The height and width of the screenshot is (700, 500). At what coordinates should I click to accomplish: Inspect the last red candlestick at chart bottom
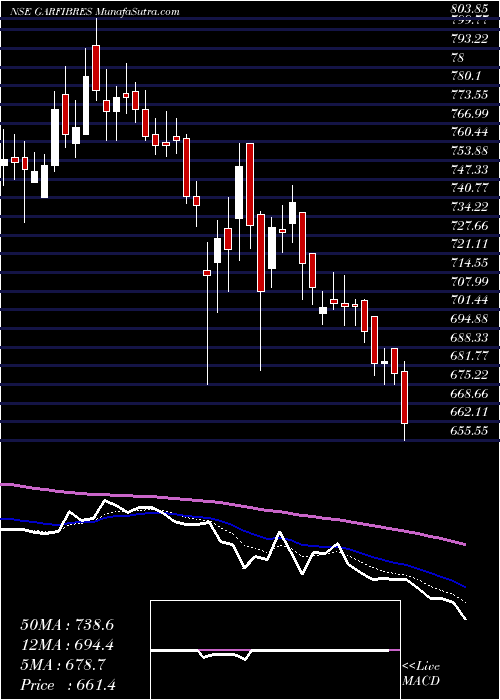404,397
